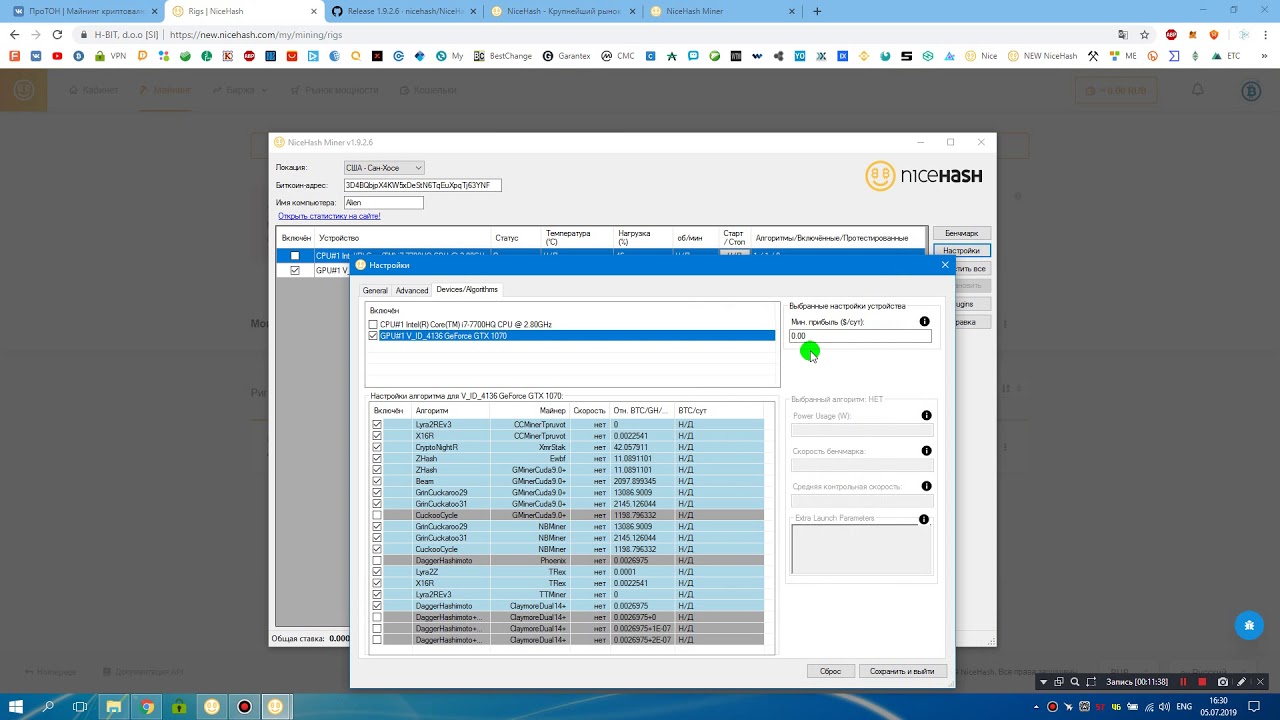This screenshot has width=1280, height=720.
Task: Switch to the General settings tab
Action: coord(375,290)
